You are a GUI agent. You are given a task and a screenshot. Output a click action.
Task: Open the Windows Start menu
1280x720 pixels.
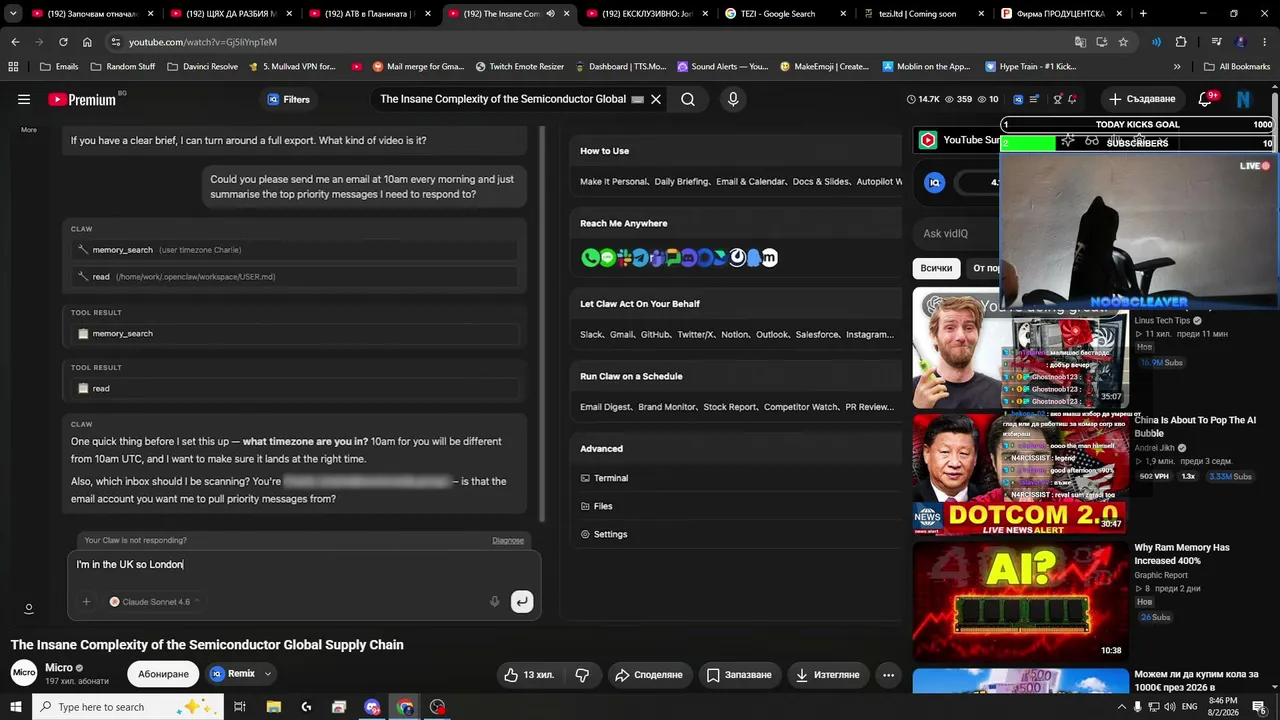pos(16,707)
